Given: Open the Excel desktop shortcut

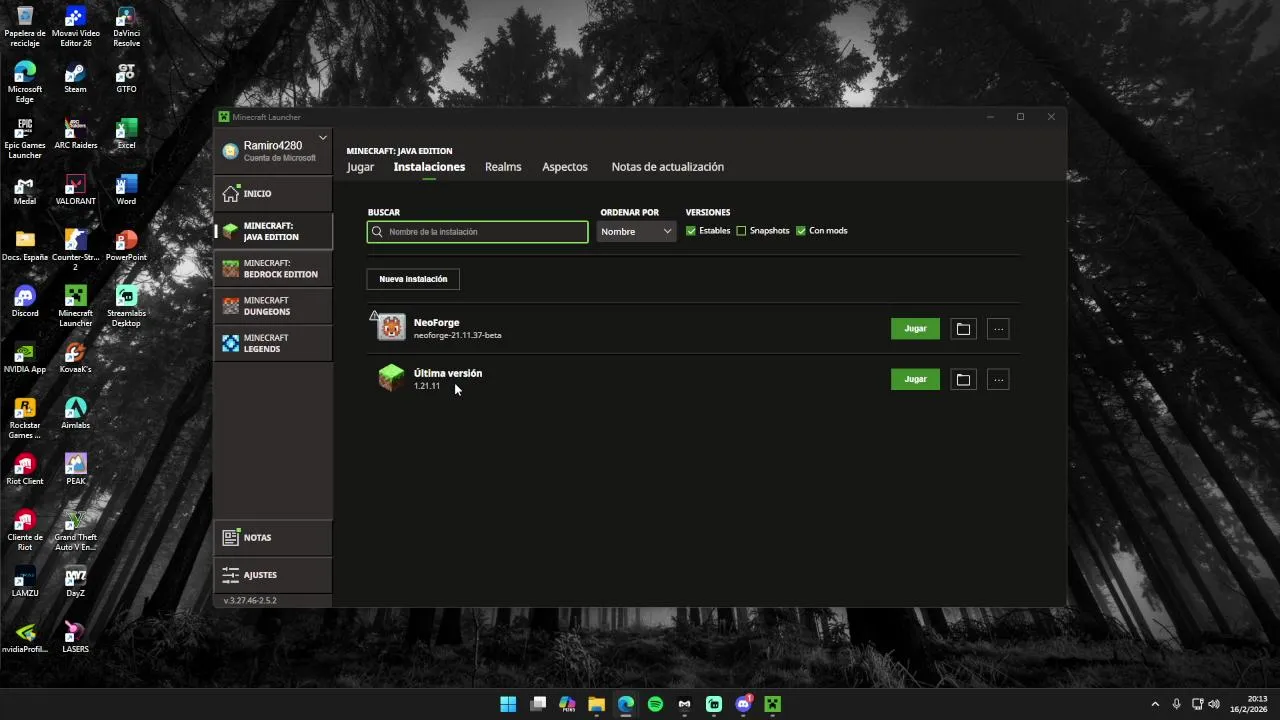Looking at the screenshot, I should point(126,134).
